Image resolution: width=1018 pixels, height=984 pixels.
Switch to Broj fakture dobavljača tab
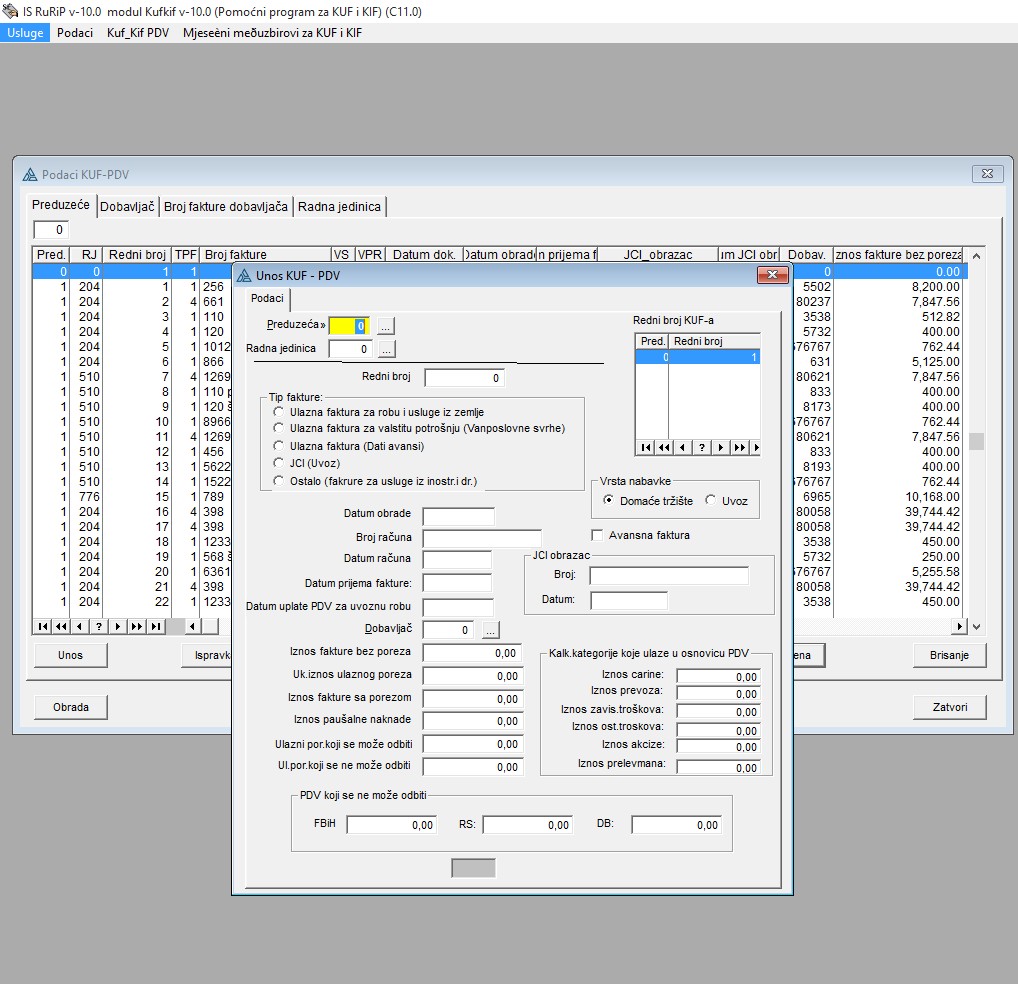pyautogui.click(x=226, y=206)
